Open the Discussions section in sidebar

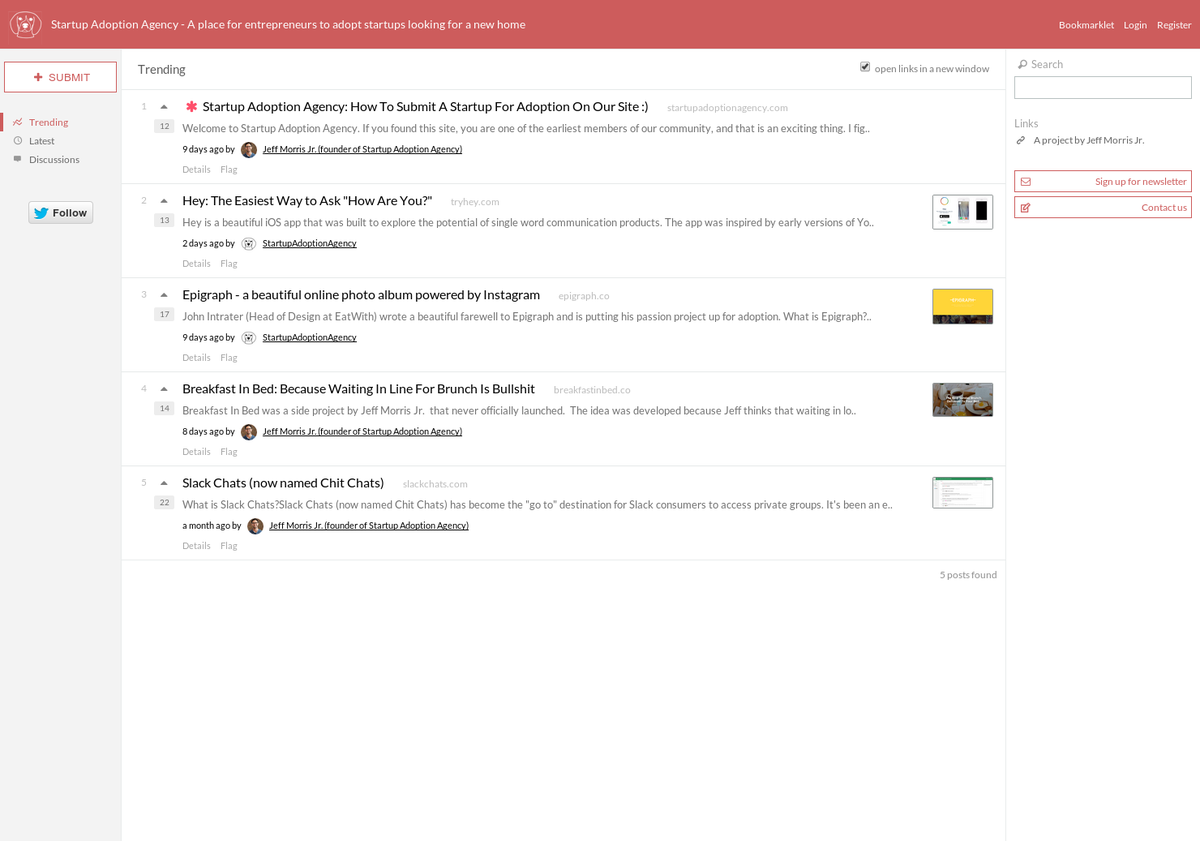[x=54, y=160]
